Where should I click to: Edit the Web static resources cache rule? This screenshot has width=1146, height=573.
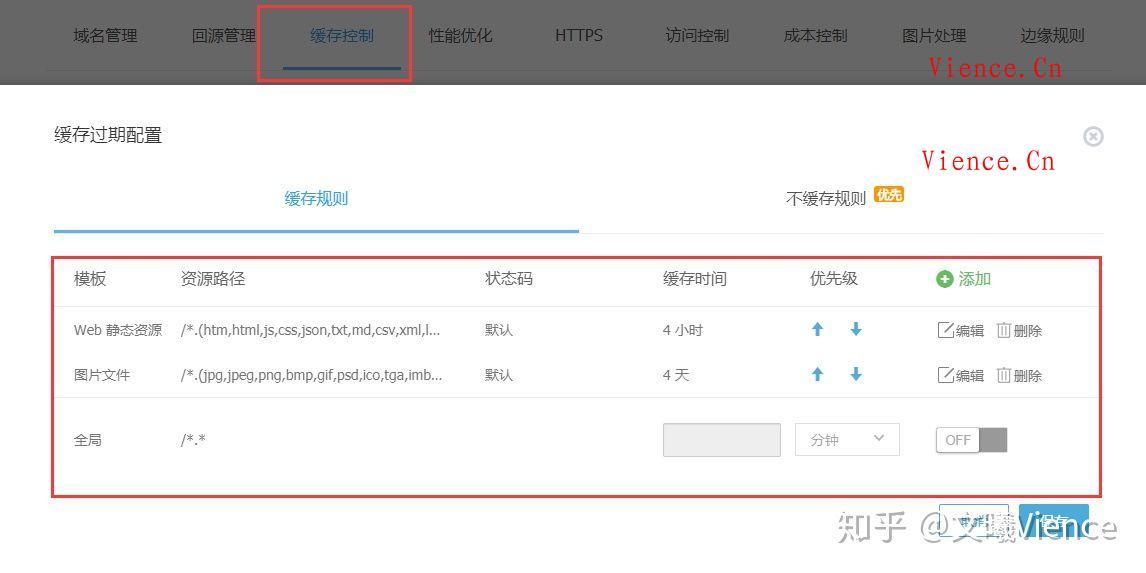[960, 330]
